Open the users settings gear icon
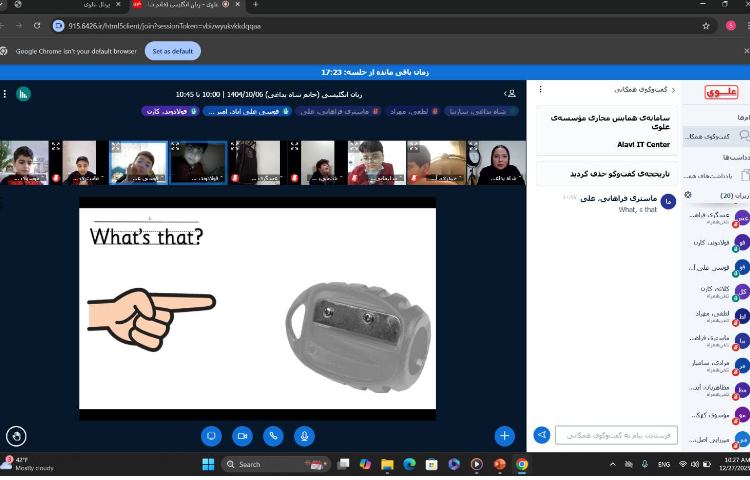Screen dimensions: 750x480 coord(688,195)
